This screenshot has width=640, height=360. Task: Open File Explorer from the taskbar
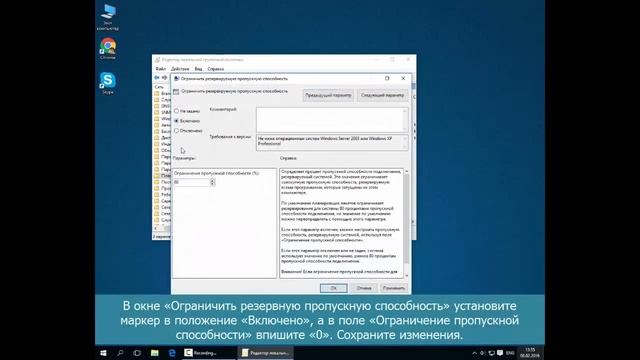point(155,353)
